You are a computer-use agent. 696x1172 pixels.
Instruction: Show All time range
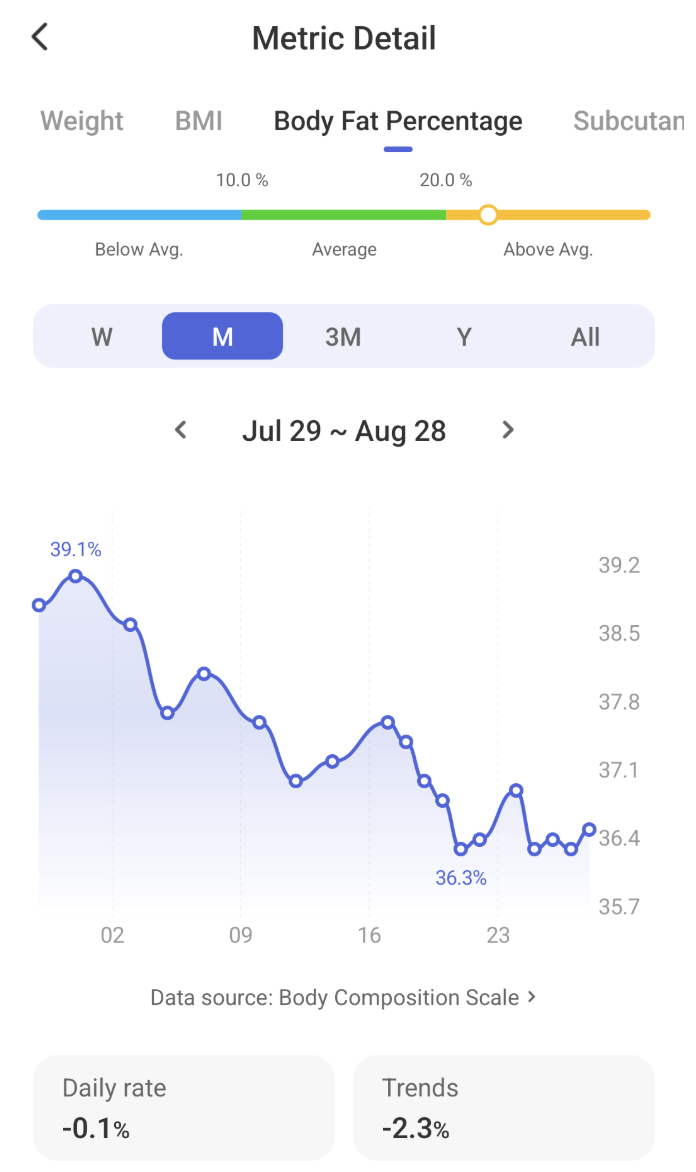(585, 336)
